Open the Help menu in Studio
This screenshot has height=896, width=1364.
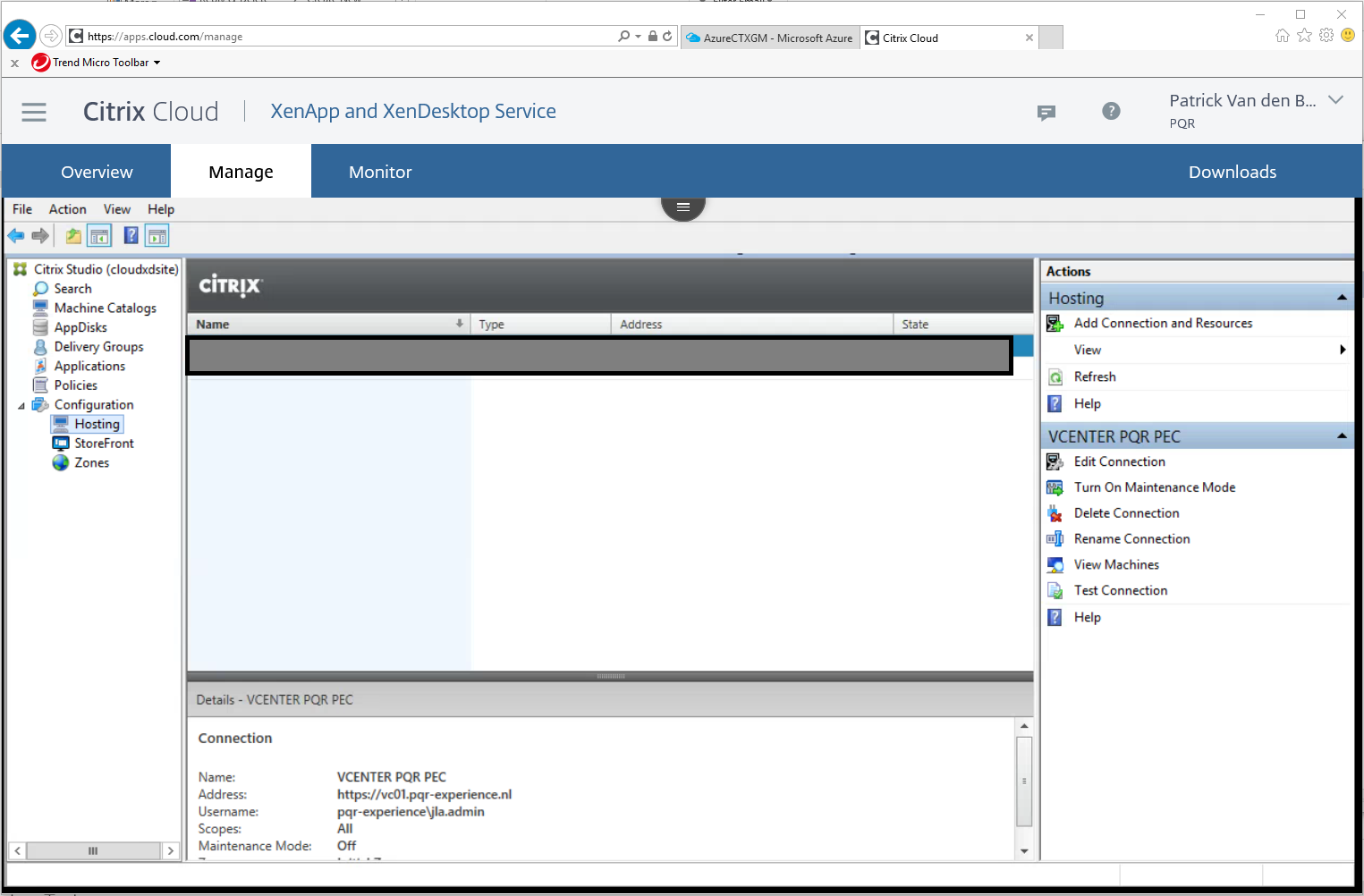161,209
